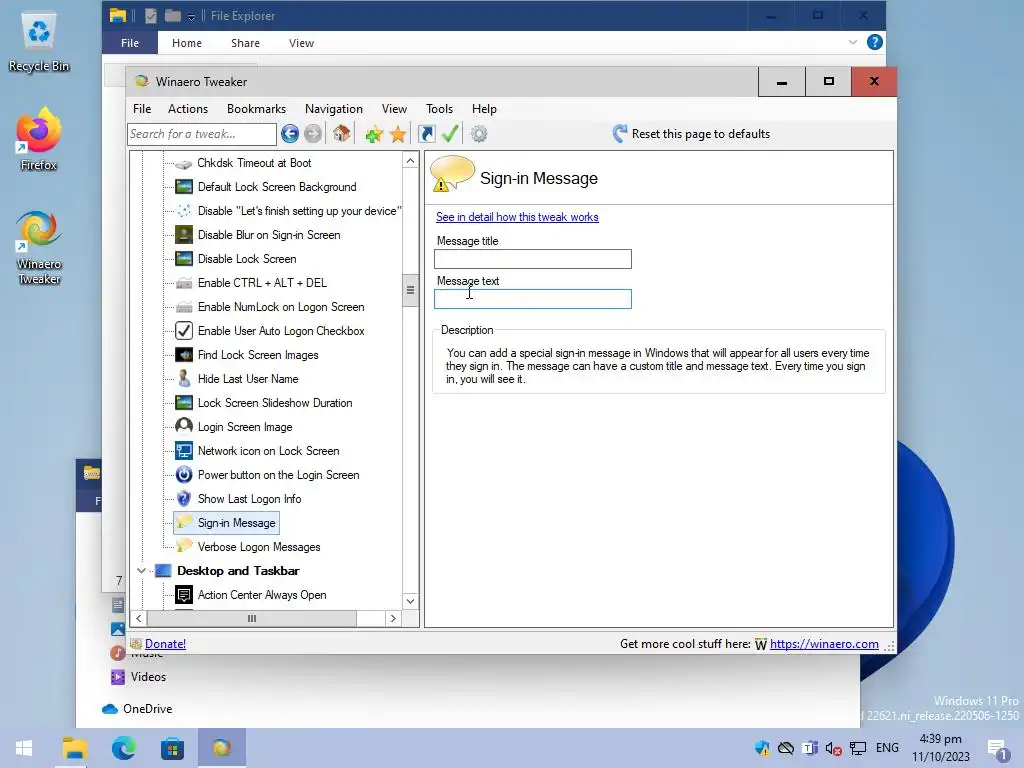Open settings gear in Tweaker toolbar
Image resolution: width=1024 pixels, height=768 pixels.
point(479,134)
